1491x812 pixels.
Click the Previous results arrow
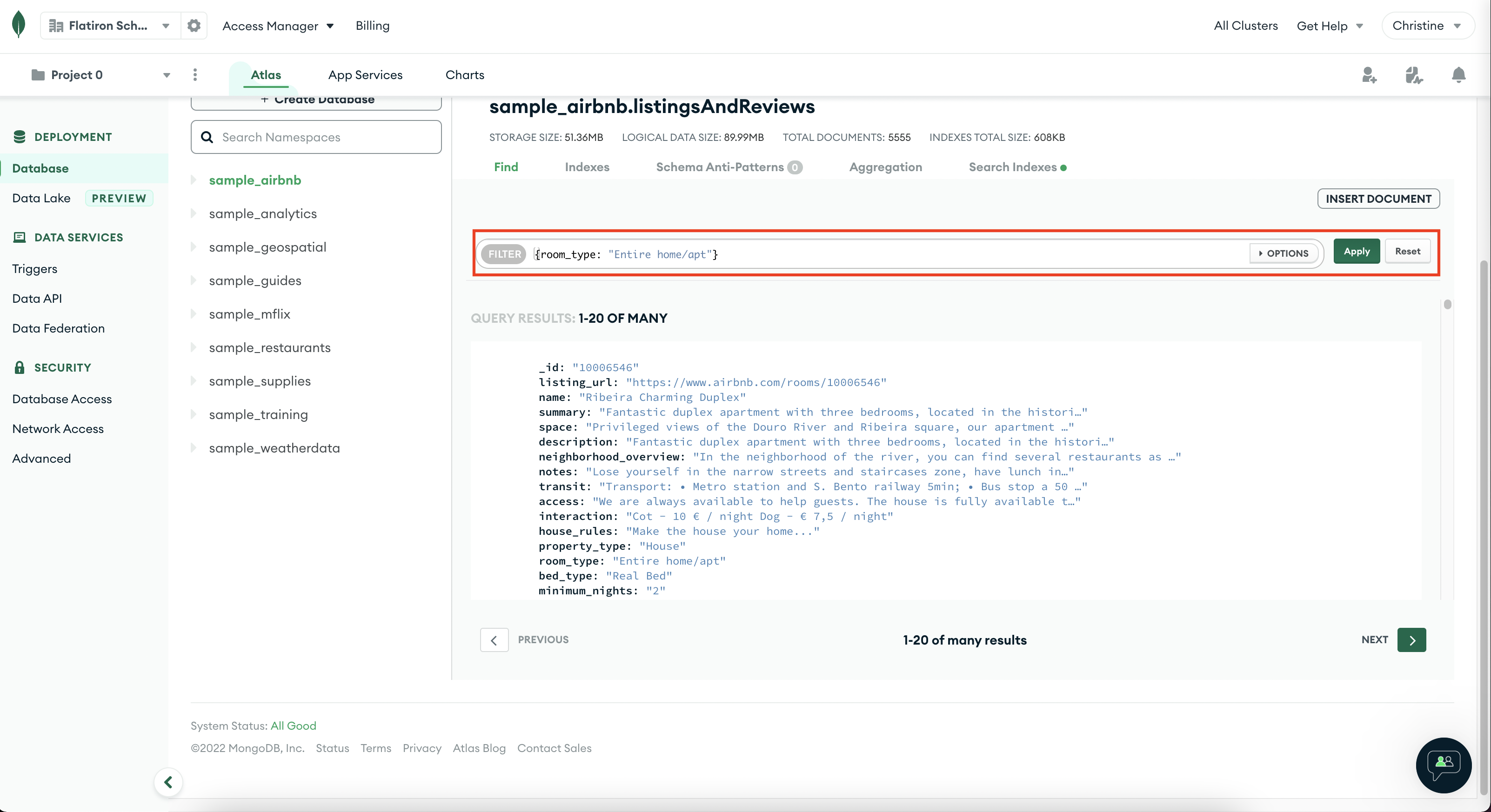pyautogui.click(x=495, y=640)
